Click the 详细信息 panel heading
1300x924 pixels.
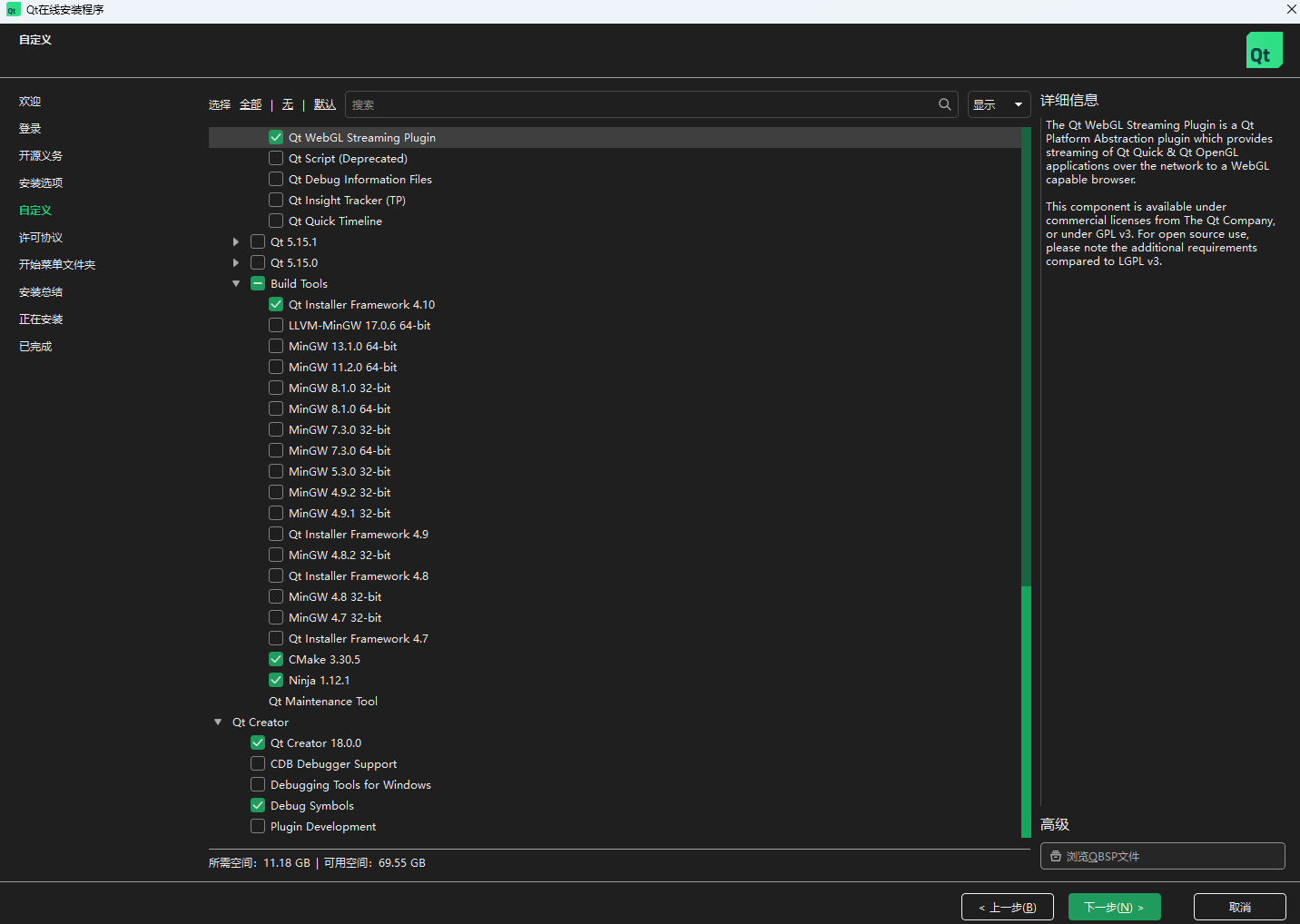point(1069,100)
